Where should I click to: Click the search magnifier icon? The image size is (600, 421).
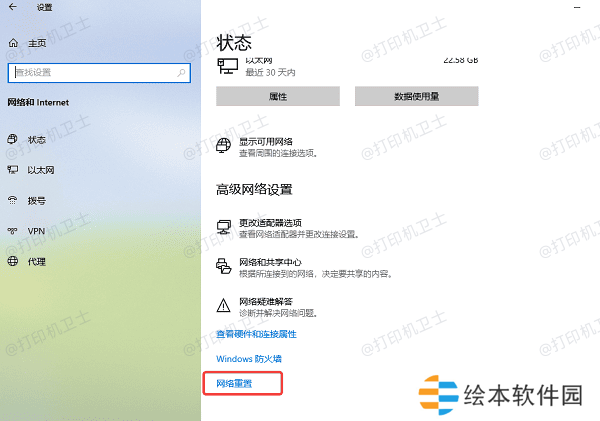tap(181, 72)
